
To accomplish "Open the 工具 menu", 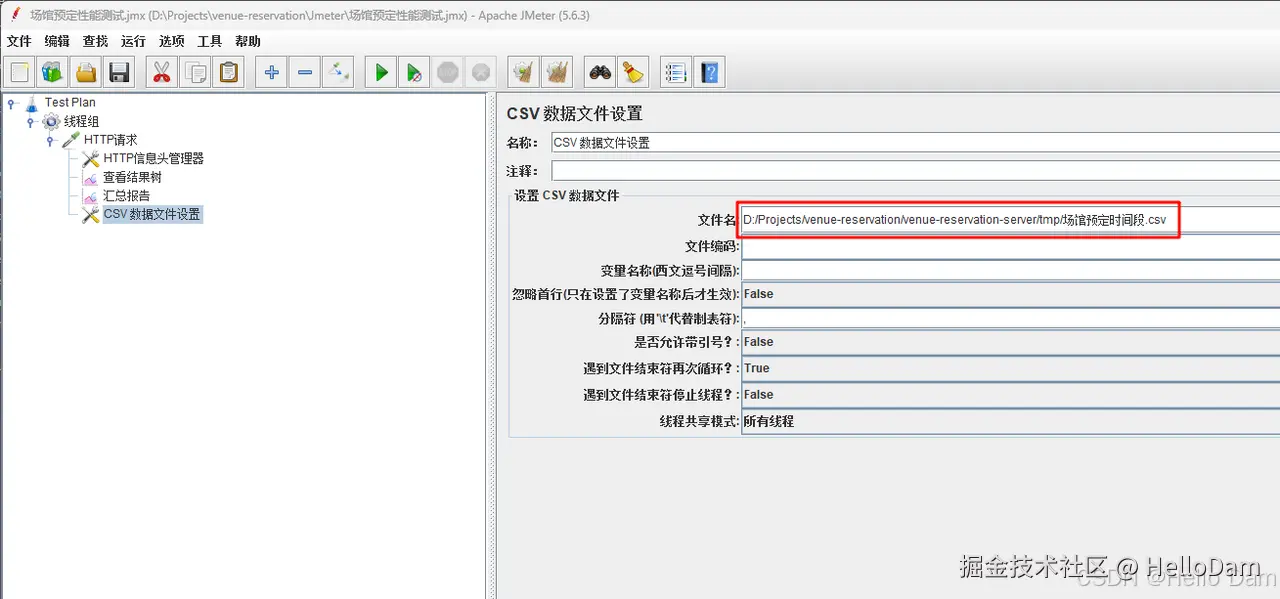I will click(209, 41).
